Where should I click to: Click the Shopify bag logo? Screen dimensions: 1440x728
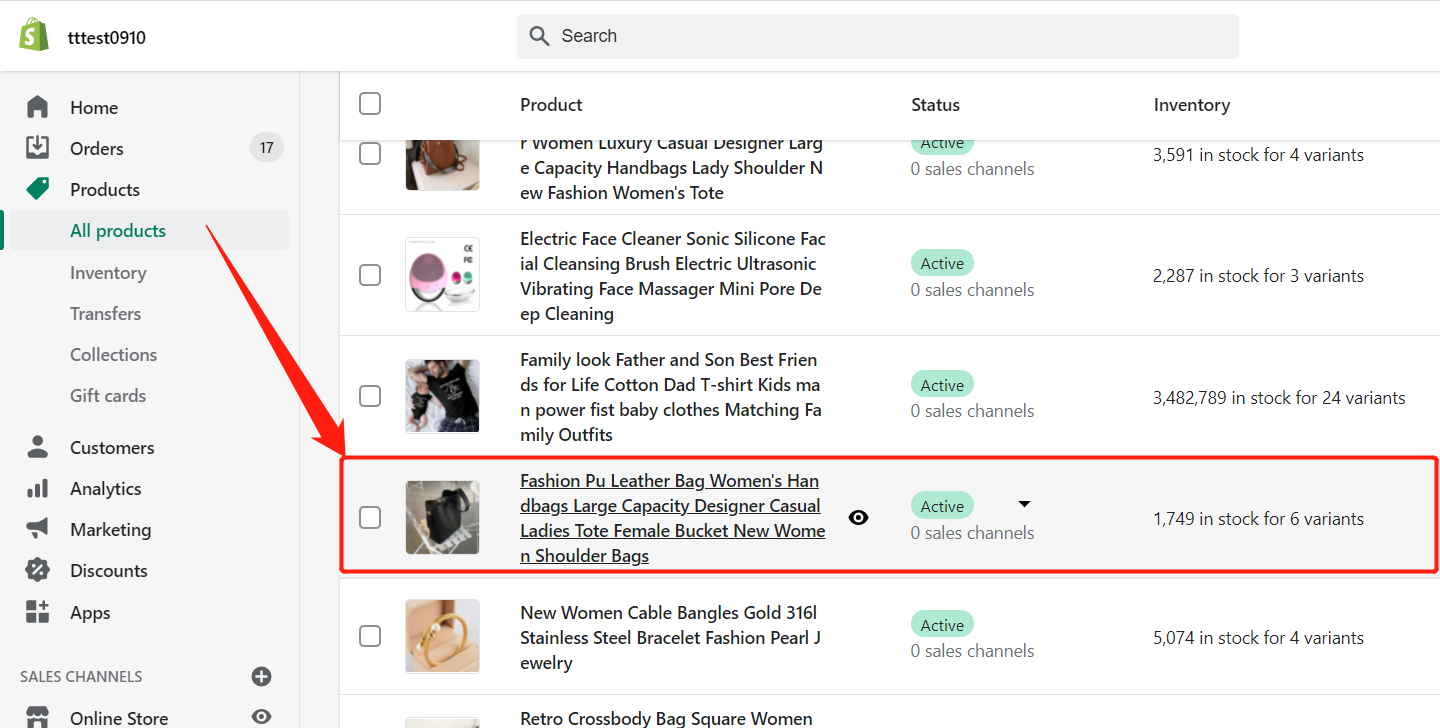pos(34,35)
